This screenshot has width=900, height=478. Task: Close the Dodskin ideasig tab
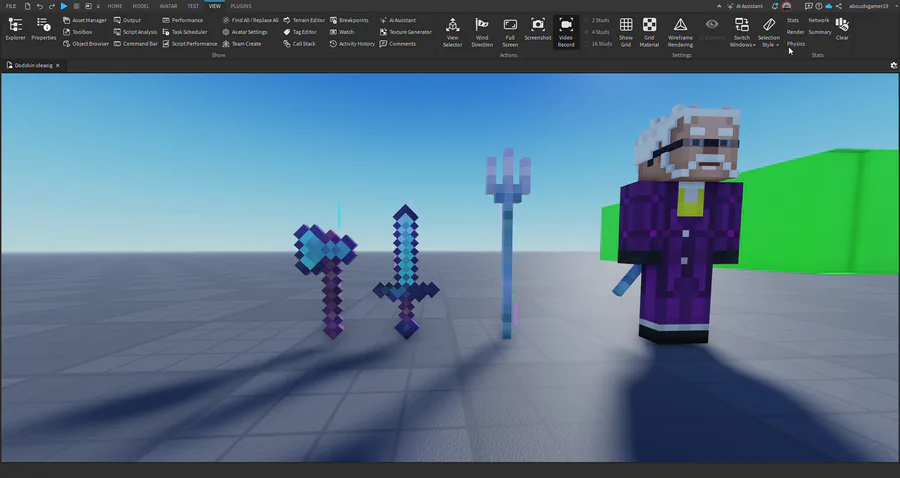click(x=57, y=65)
